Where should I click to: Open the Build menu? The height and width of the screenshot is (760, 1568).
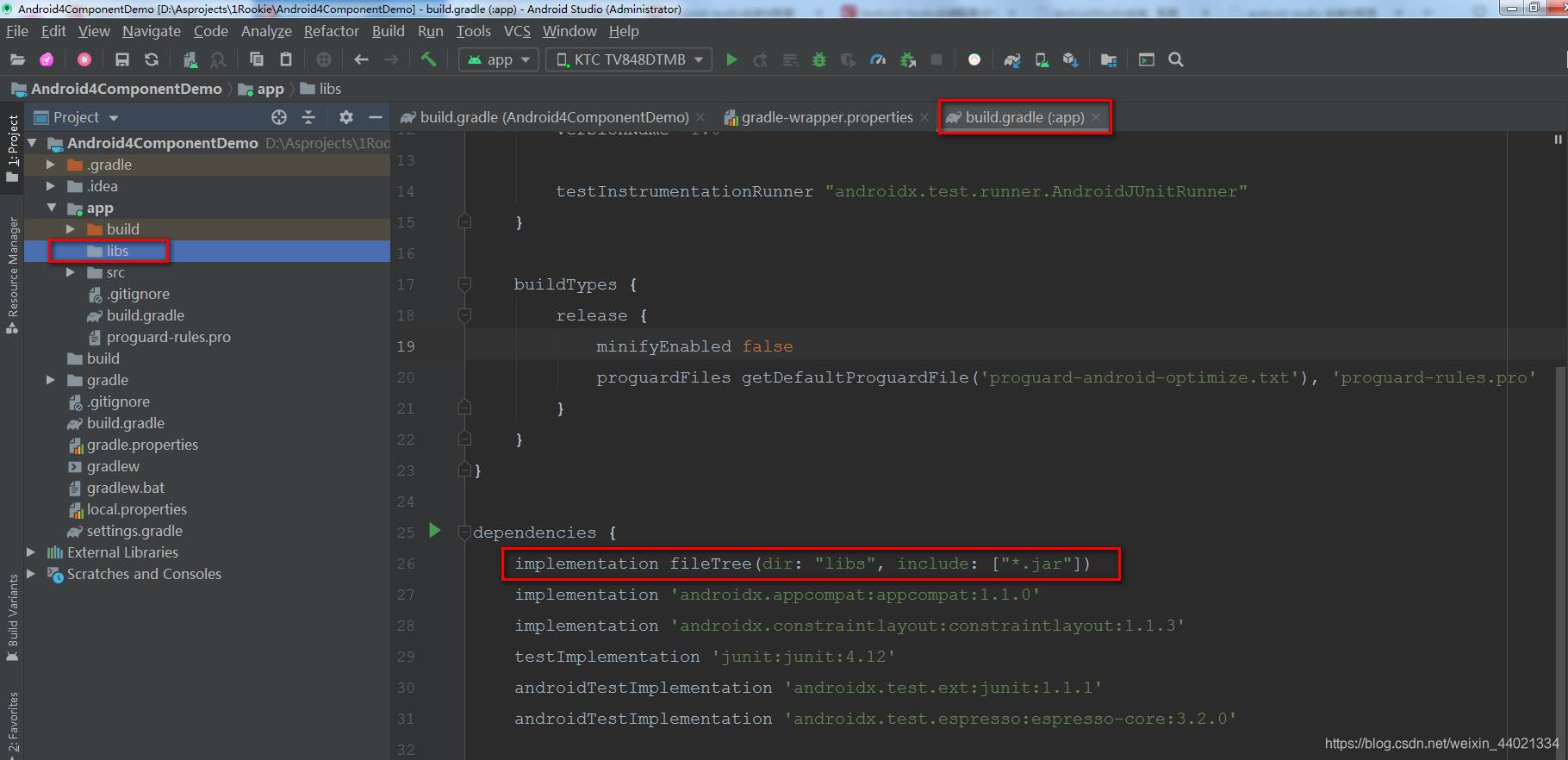(388, 31)
